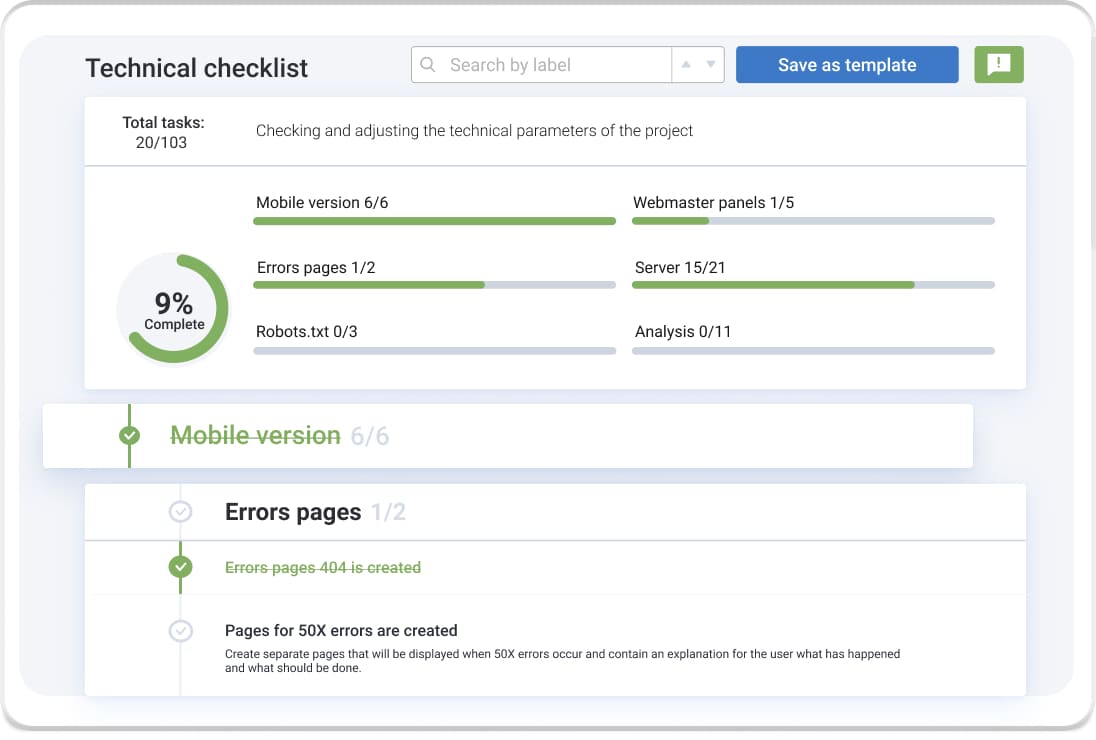Mark Pages for 50X errors as done

(x=180, y=631)
